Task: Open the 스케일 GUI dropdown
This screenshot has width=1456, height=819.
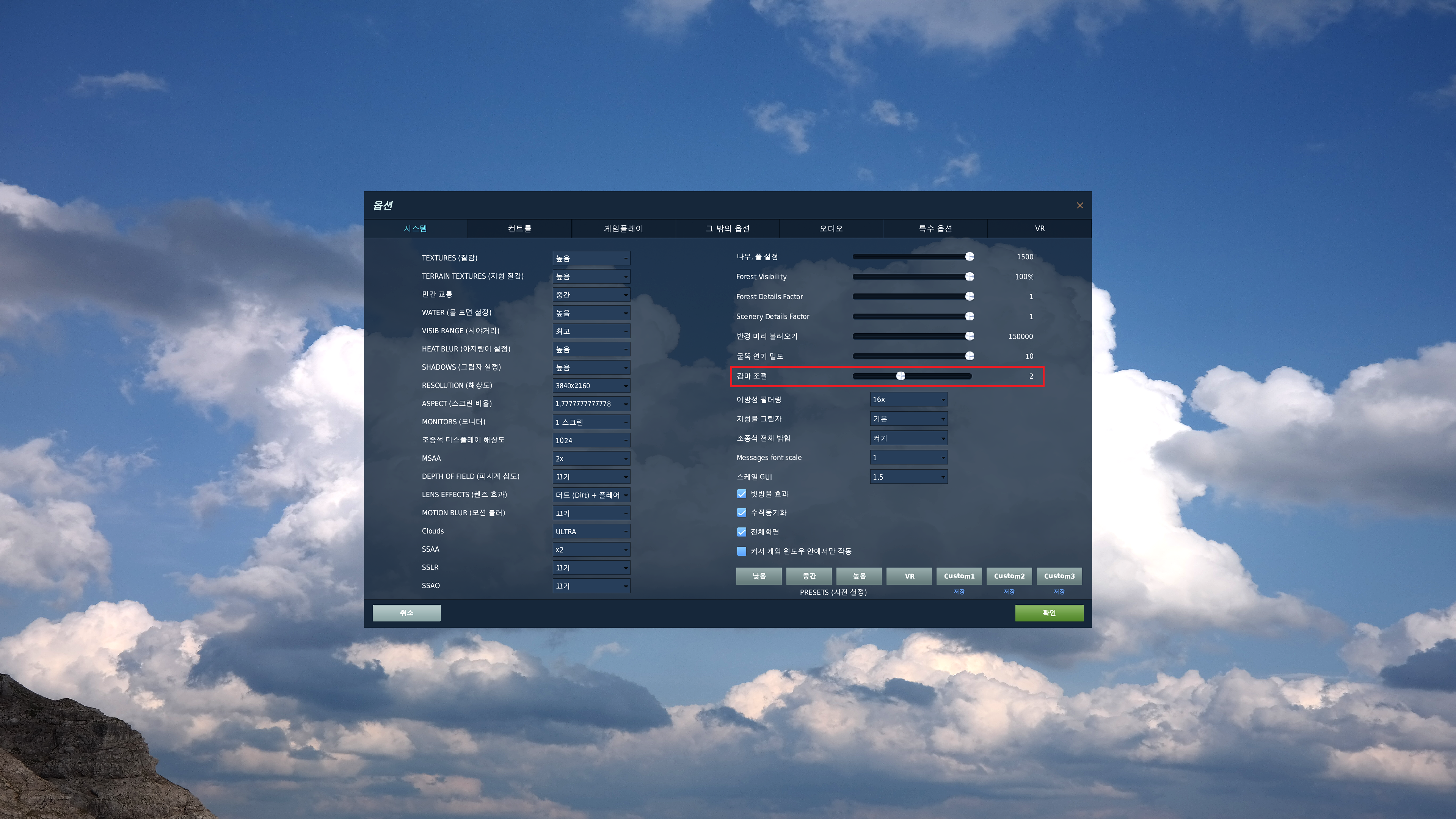Action: (908, 477)
